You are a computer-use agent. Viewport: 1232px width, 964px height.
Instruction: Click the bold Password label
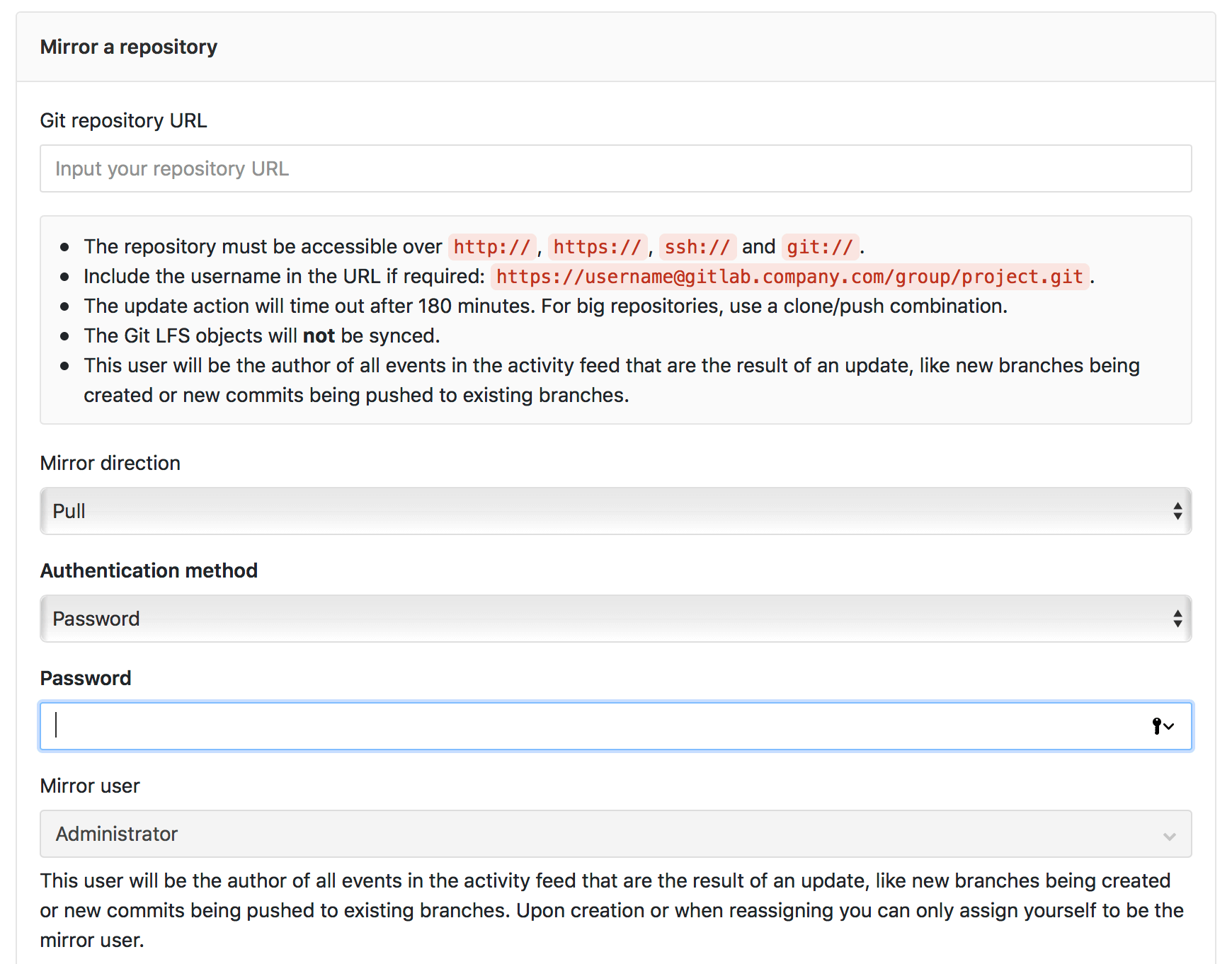point(85,678)
